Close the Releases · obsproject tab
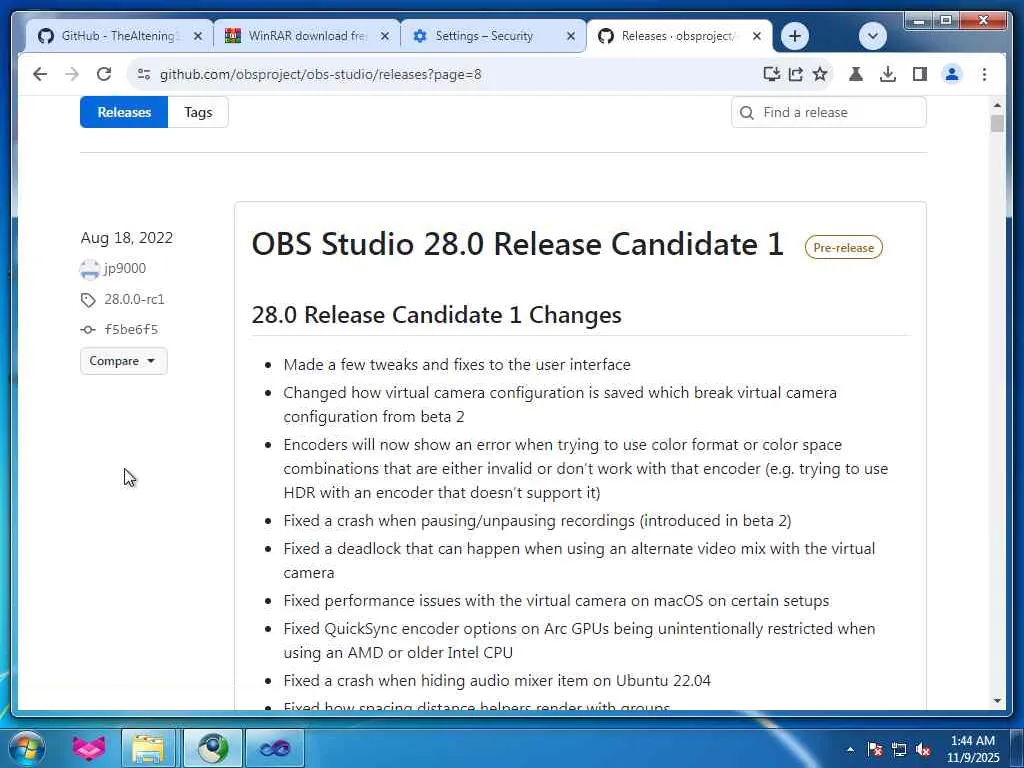 click(757, 36)
